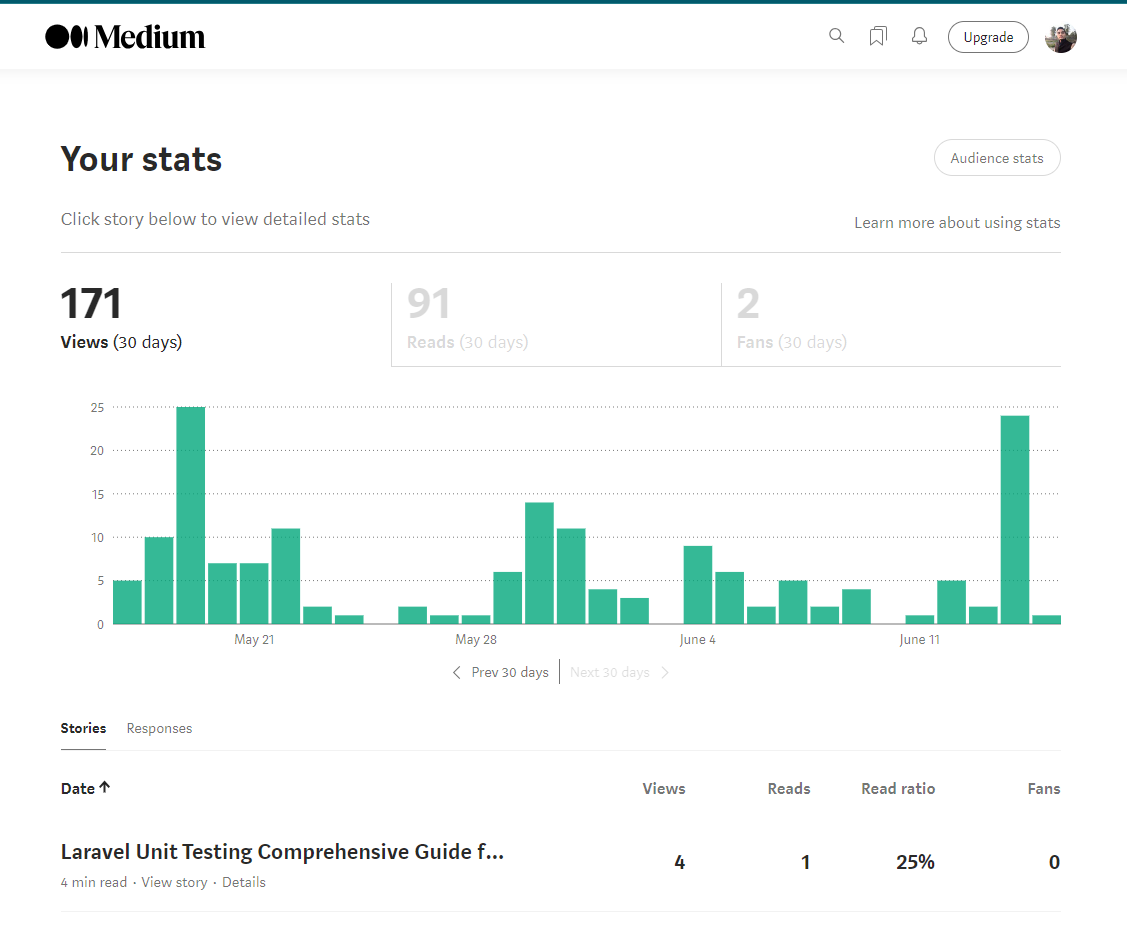Open the Laravel Unit Testing story stats
Image resolution: width=1127 pixels, height=929 pixels.
point(282,851)
